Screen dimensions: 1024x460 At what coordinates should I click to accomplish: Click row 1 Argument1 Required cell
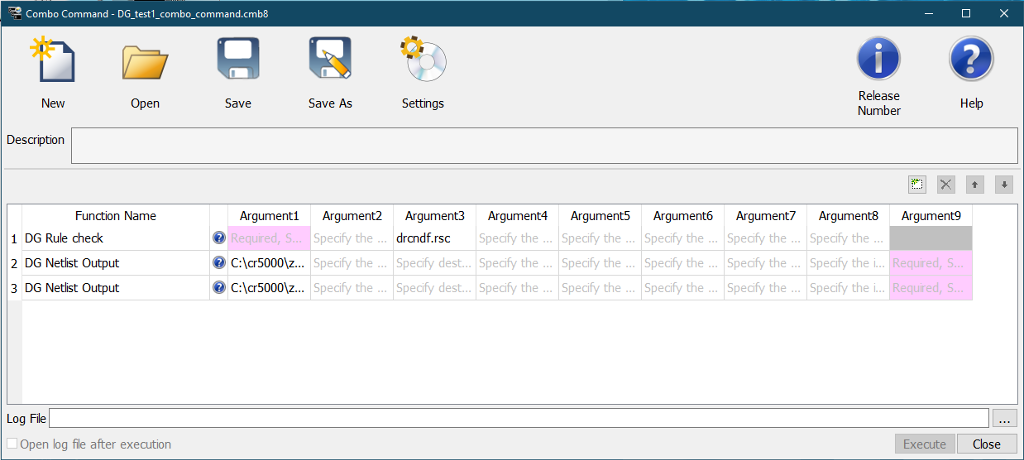(269, 238)
